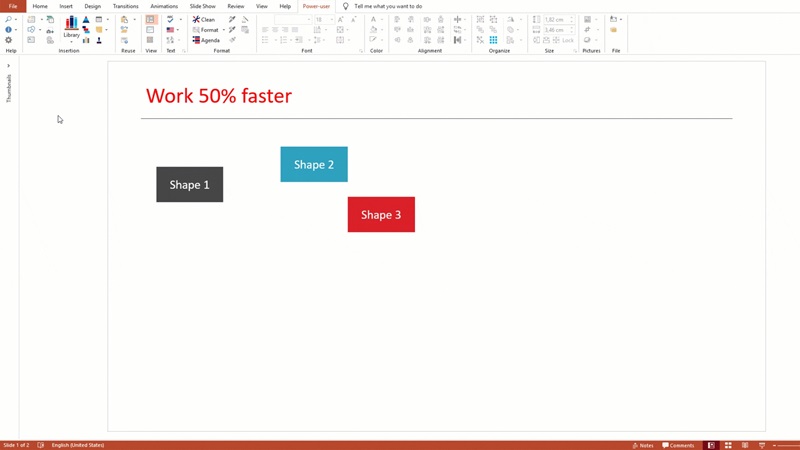Click the magnifier search icon
This screenshot has height=450, width=800.
(8, 19)
